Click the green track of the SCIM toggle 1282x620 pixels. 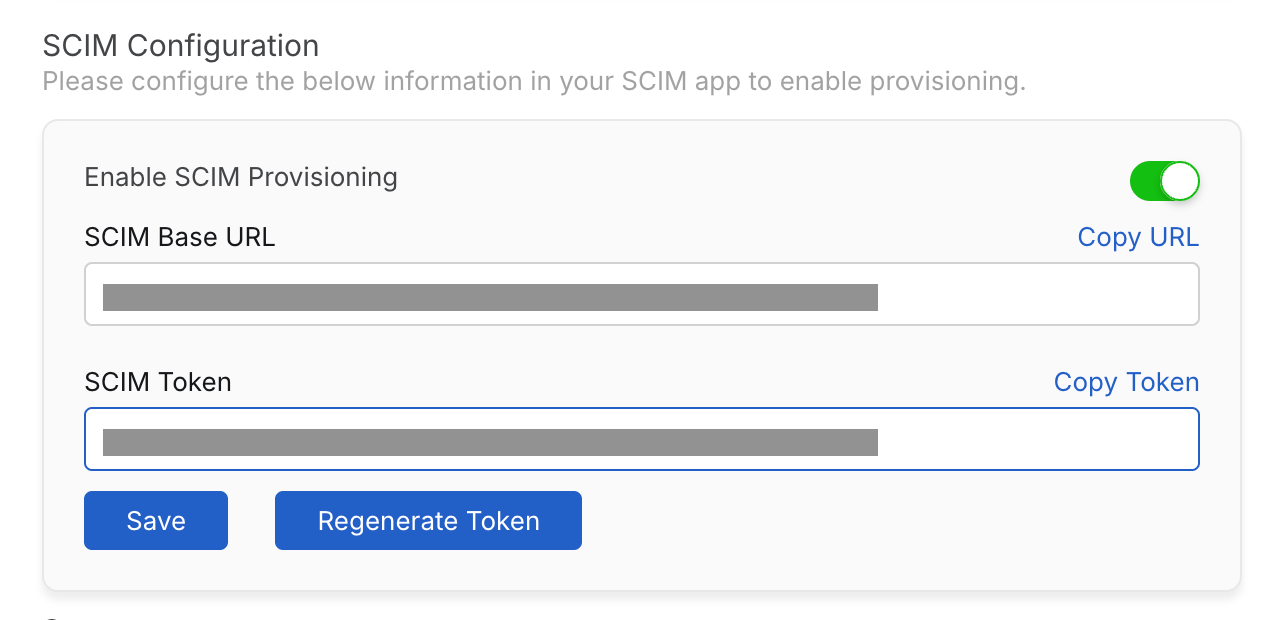[x=1145, y=181]
